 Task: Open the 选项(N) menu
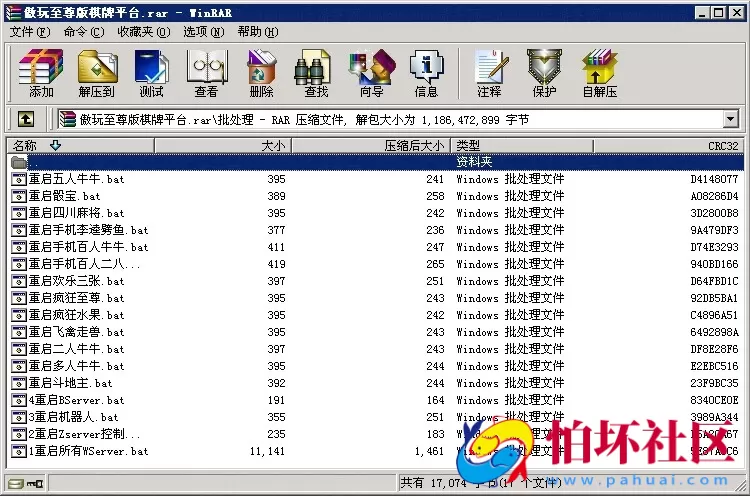(203, 32)
